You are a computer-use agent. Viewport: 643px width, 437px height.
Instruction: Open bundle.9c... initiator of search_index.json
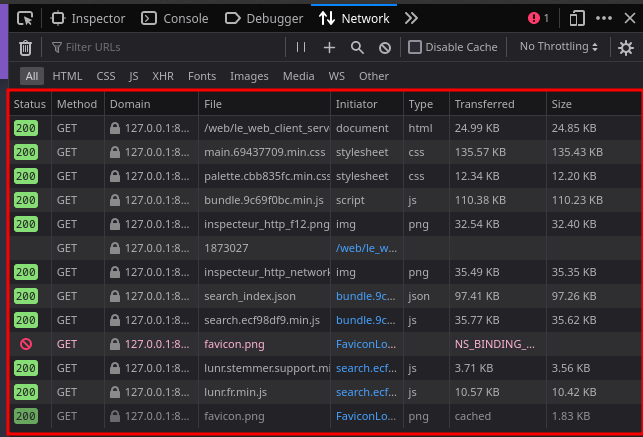pyautogui.click(x=366, y=296)
